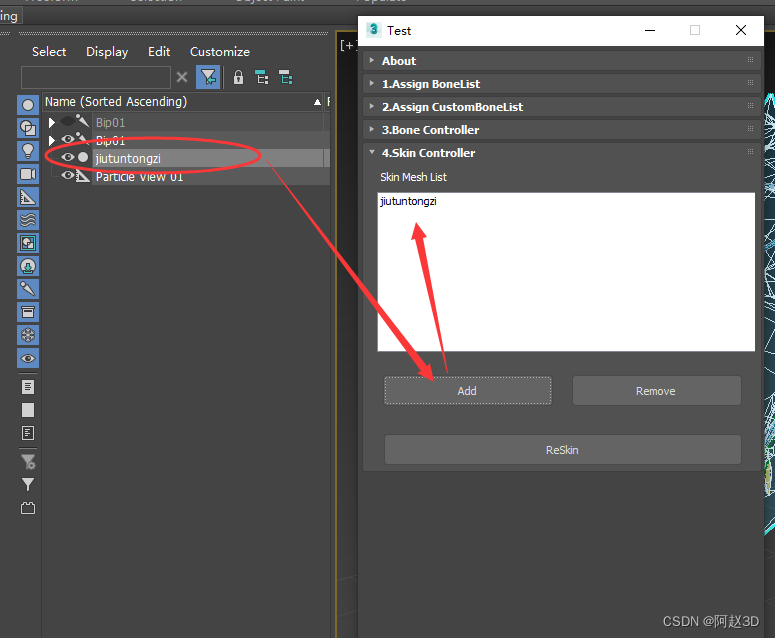
Task: Clear the search field with X icon
Action: point(182,78)
